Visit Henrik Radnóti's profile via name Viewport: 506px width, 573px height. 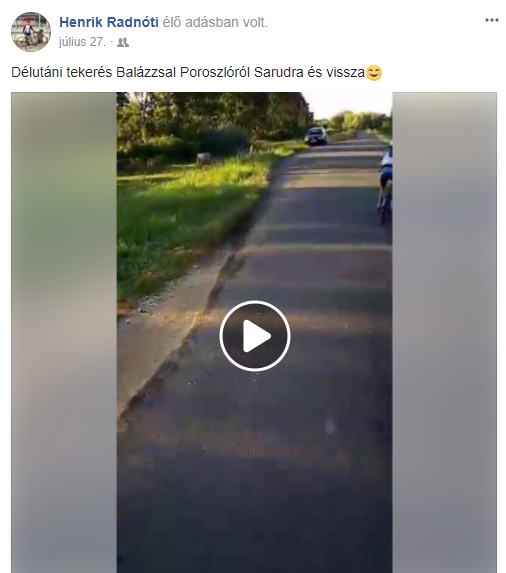[x=109, y=22]
